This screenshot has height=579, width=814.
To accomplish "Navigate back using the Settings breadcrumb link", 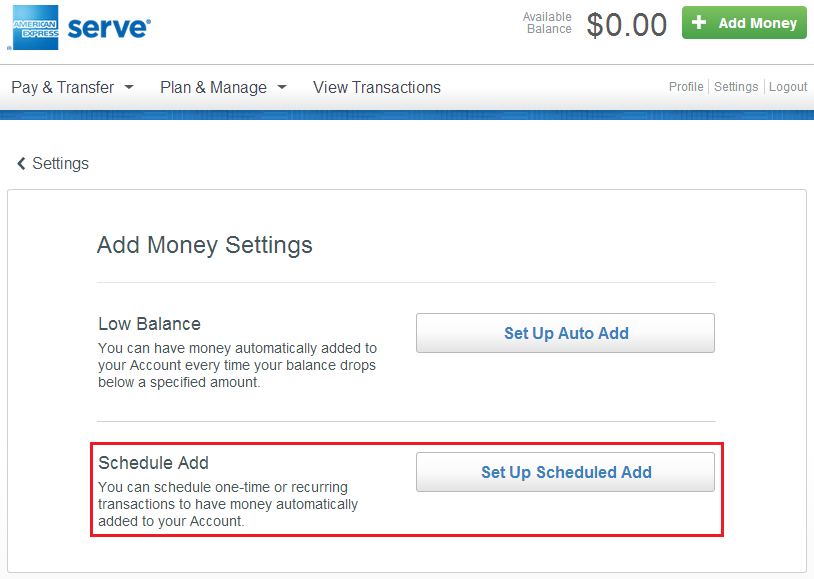I will click(x=59, y=163).
